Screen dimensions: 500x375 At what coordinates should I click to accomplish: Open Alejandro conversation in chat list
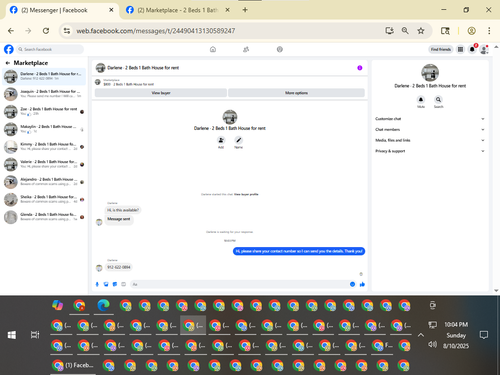[x=44, y=182]
